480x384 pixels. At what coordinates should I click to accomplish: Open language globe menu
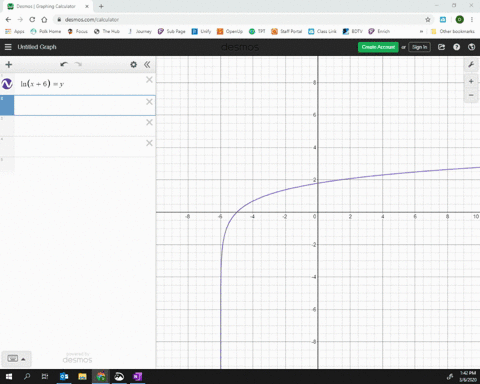pos(471,47)
